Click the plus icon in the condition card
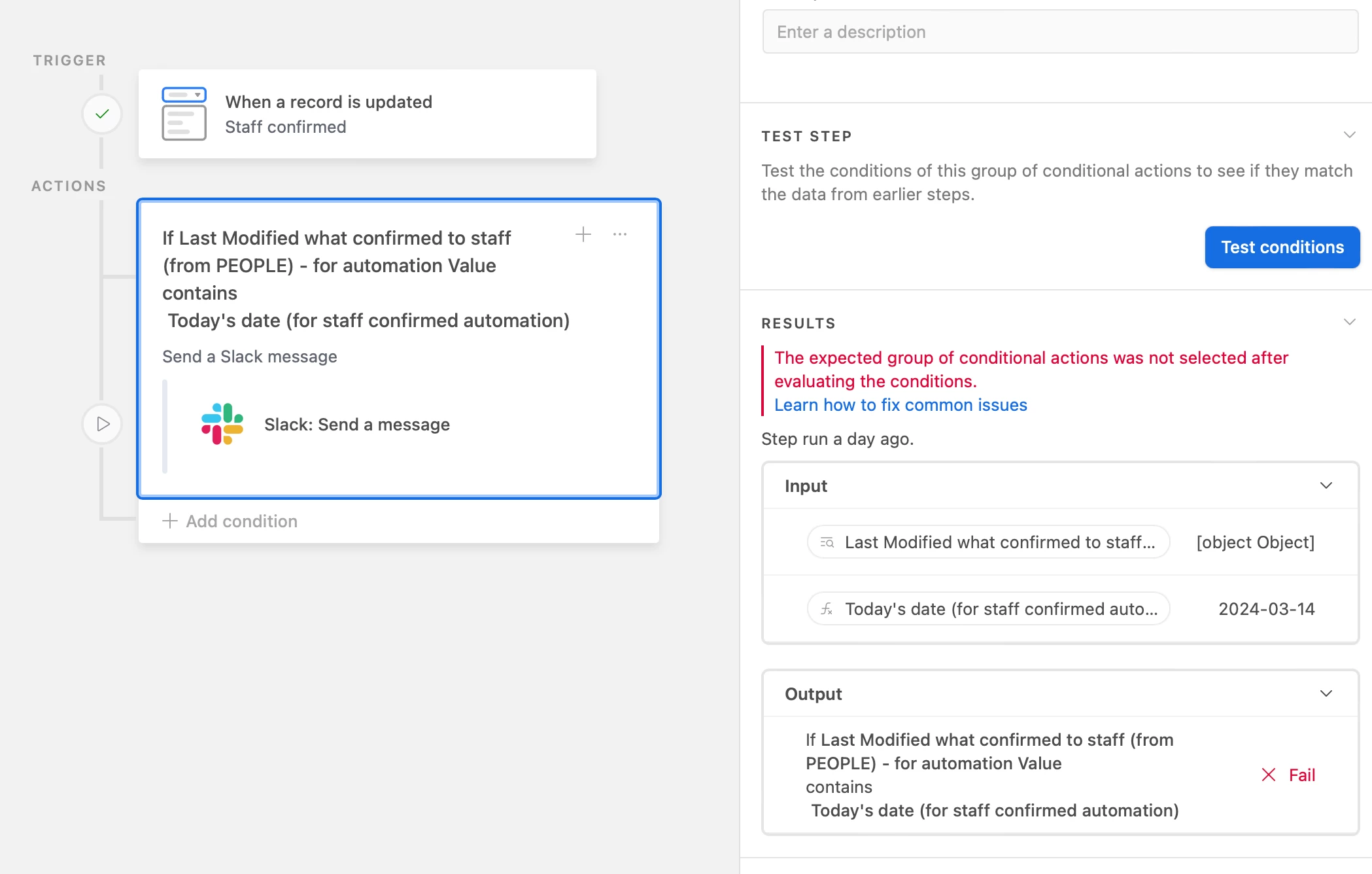This screenshot has height=874, width=1372. 583,234
